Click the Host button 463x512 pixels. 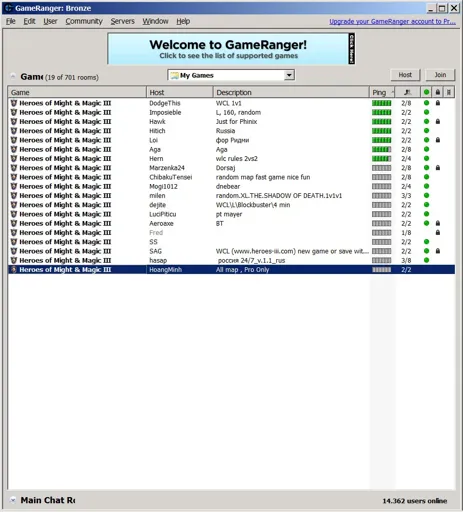(405, 75)
